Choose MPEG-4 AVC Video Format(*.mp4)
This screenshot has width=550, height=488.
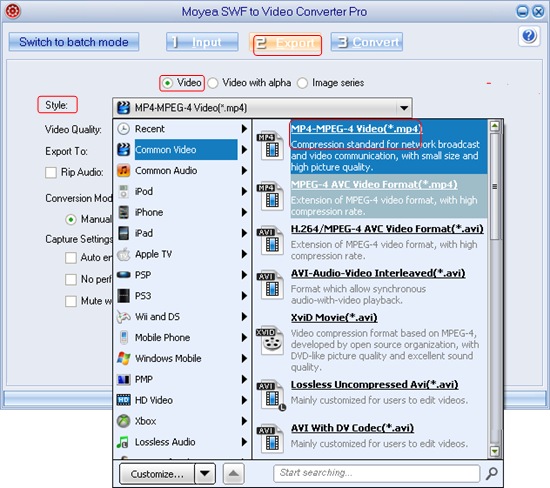click(374, 185)
